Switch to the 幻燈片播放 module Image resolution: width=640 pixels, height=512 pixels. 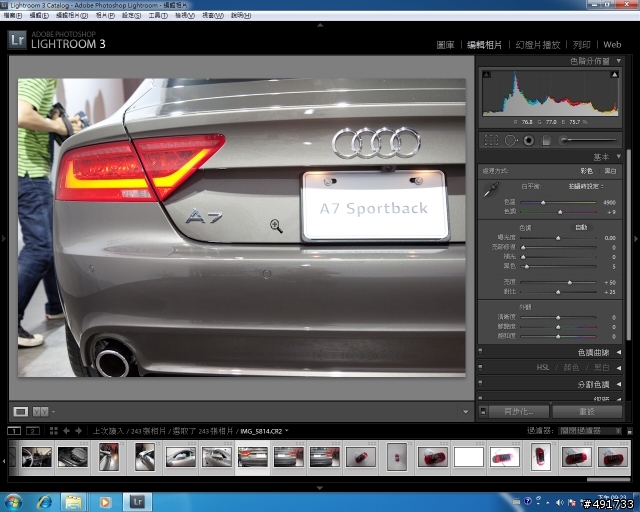click(x=538, y=45)
